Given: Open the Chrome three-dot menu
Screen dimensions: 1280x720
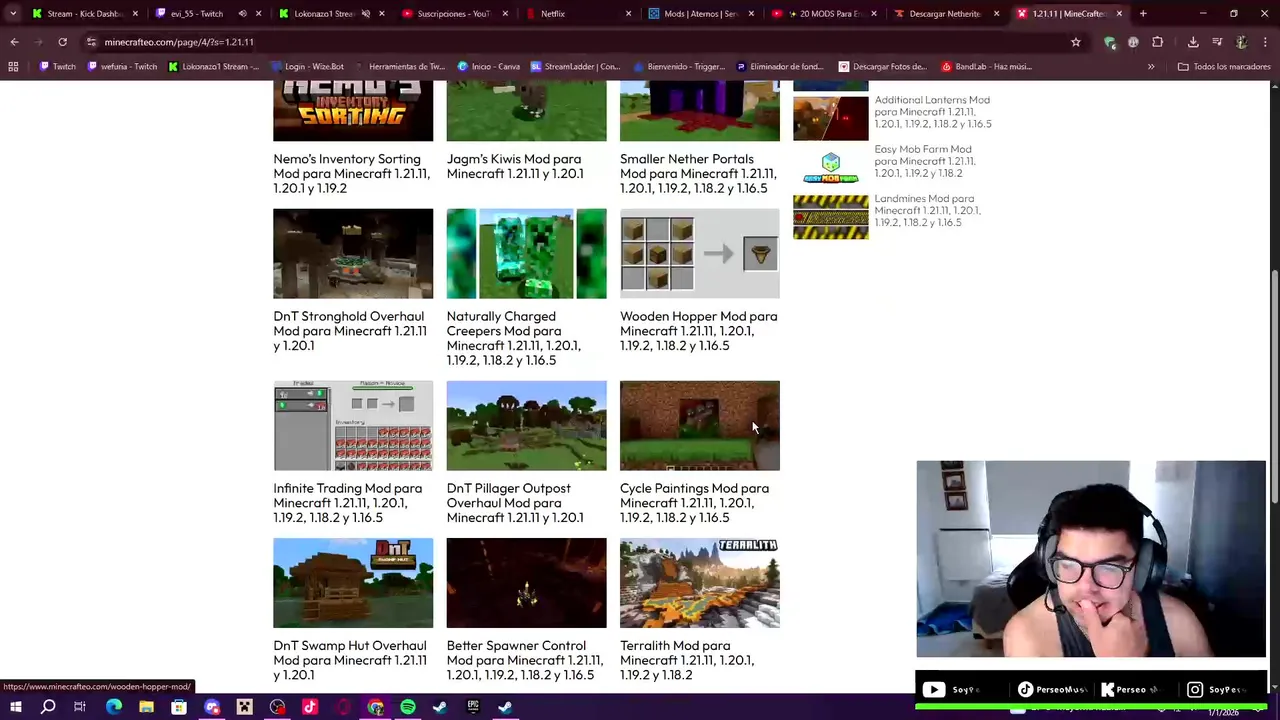Looking at the screenshot, I should tap(1265, 42).
